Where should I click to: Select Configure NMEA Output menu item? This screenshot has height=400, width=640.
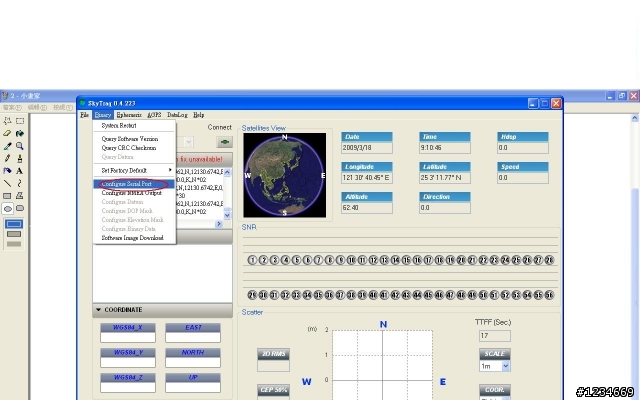tap(135, 193)
